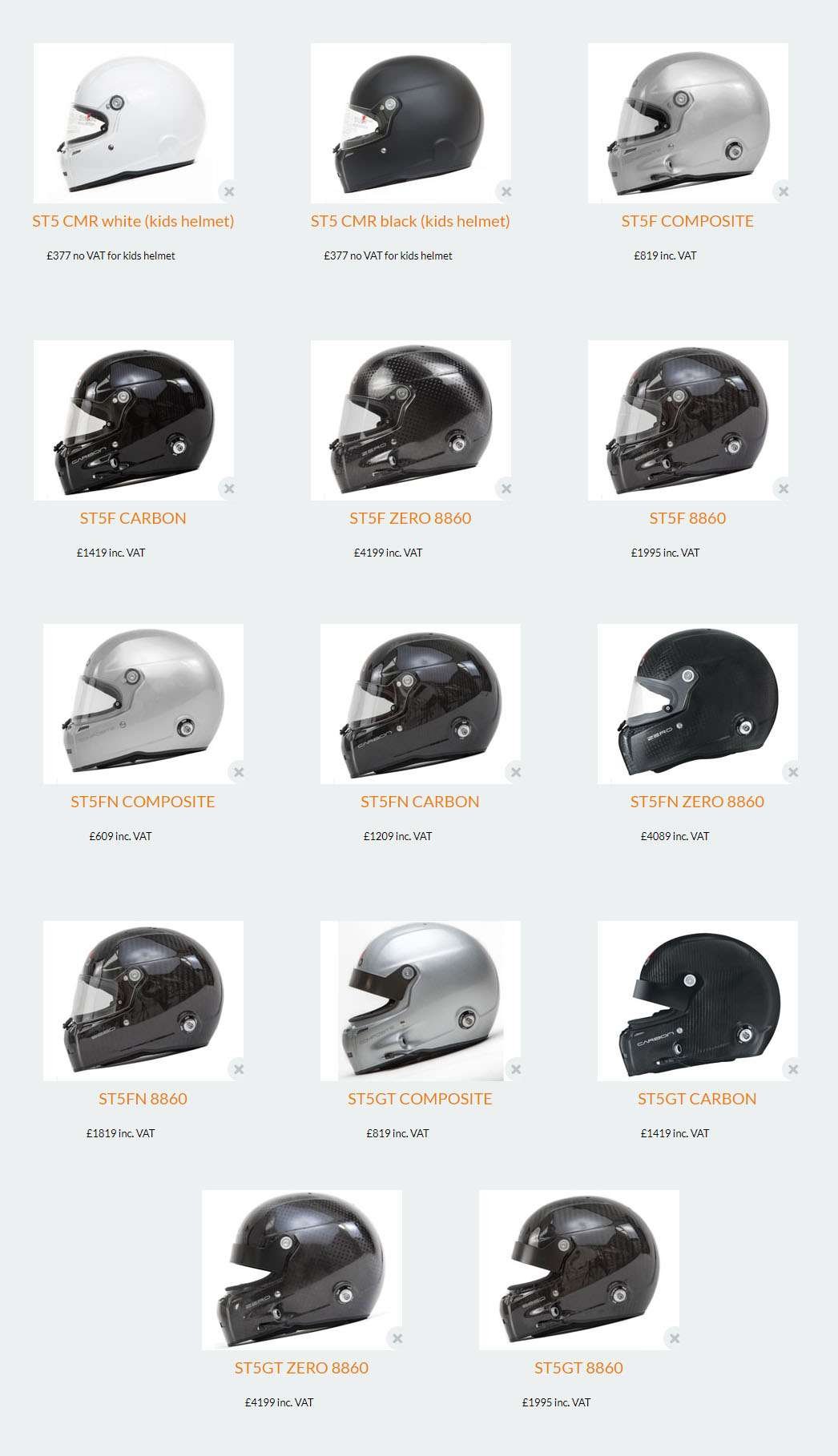Image resolution: width=838 pixels, height=1456 pixels.
Task: Click the x icon on ST5FN COMPOSITE helmet
Action: pos(239,772)
